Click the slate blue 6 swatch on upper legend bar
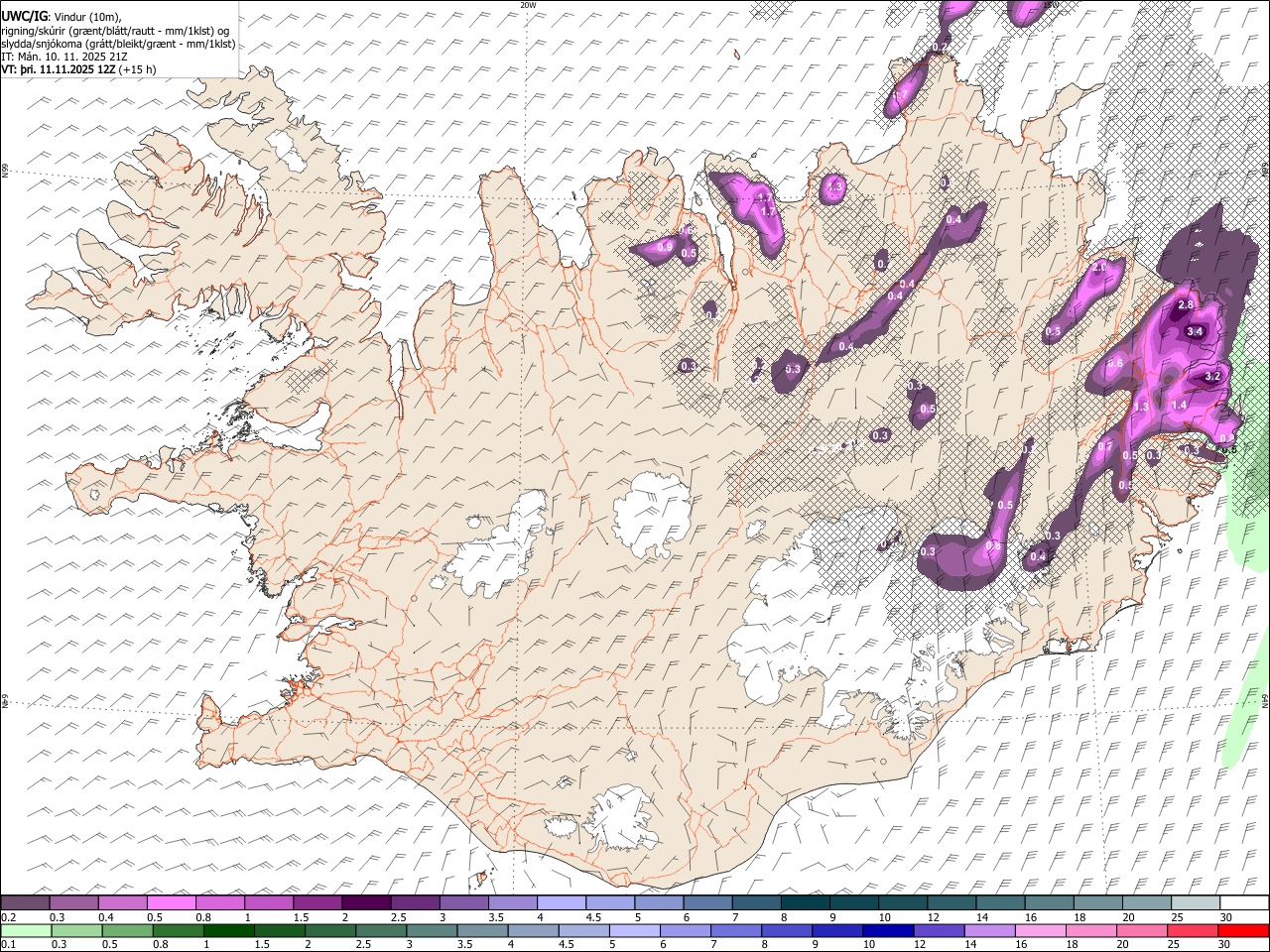The height and width of the screenshot is (952, 1270). click(x=707, y=903)
